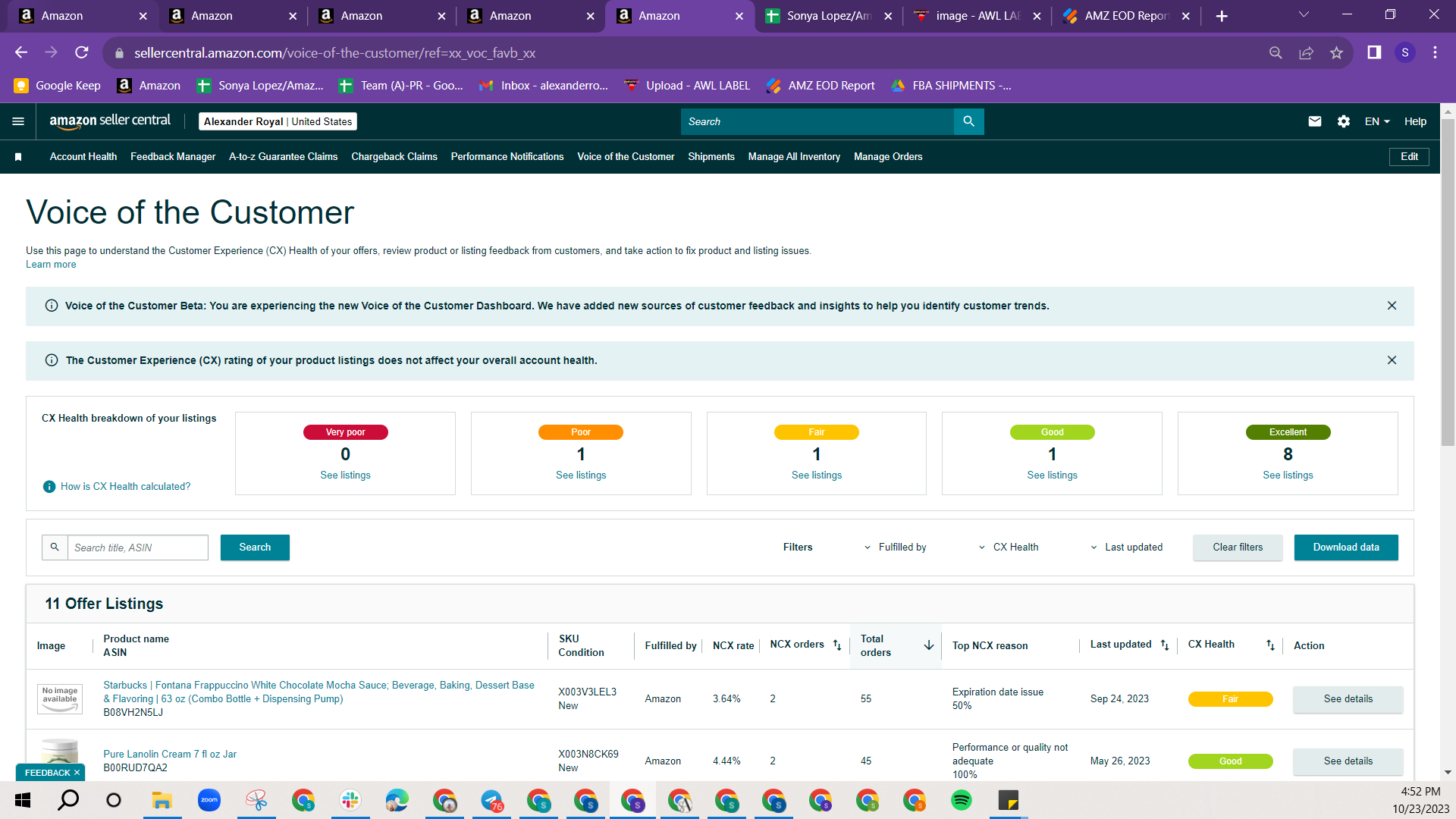Click the teal Search button for listings
This screenshot has width=1456, height=819.
pyautogui.click(x=255, y=548)
